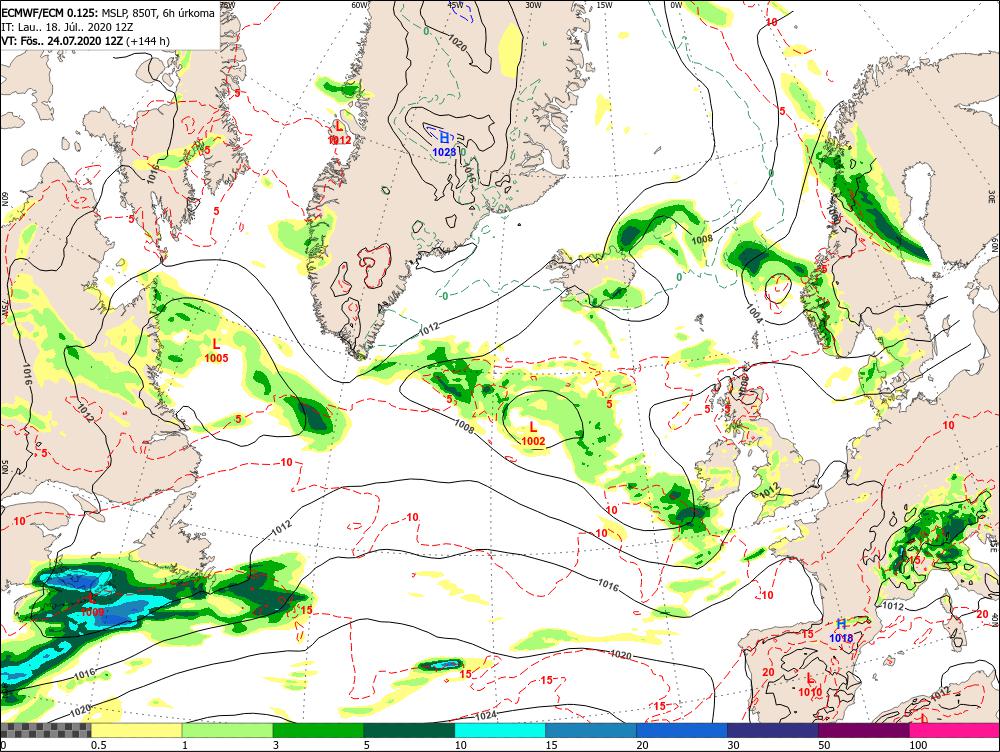Screen dimensions: 1000x752
Task: Click the '60W' longitude label at top
Action: pyautogui.click(x=360, y=5)
